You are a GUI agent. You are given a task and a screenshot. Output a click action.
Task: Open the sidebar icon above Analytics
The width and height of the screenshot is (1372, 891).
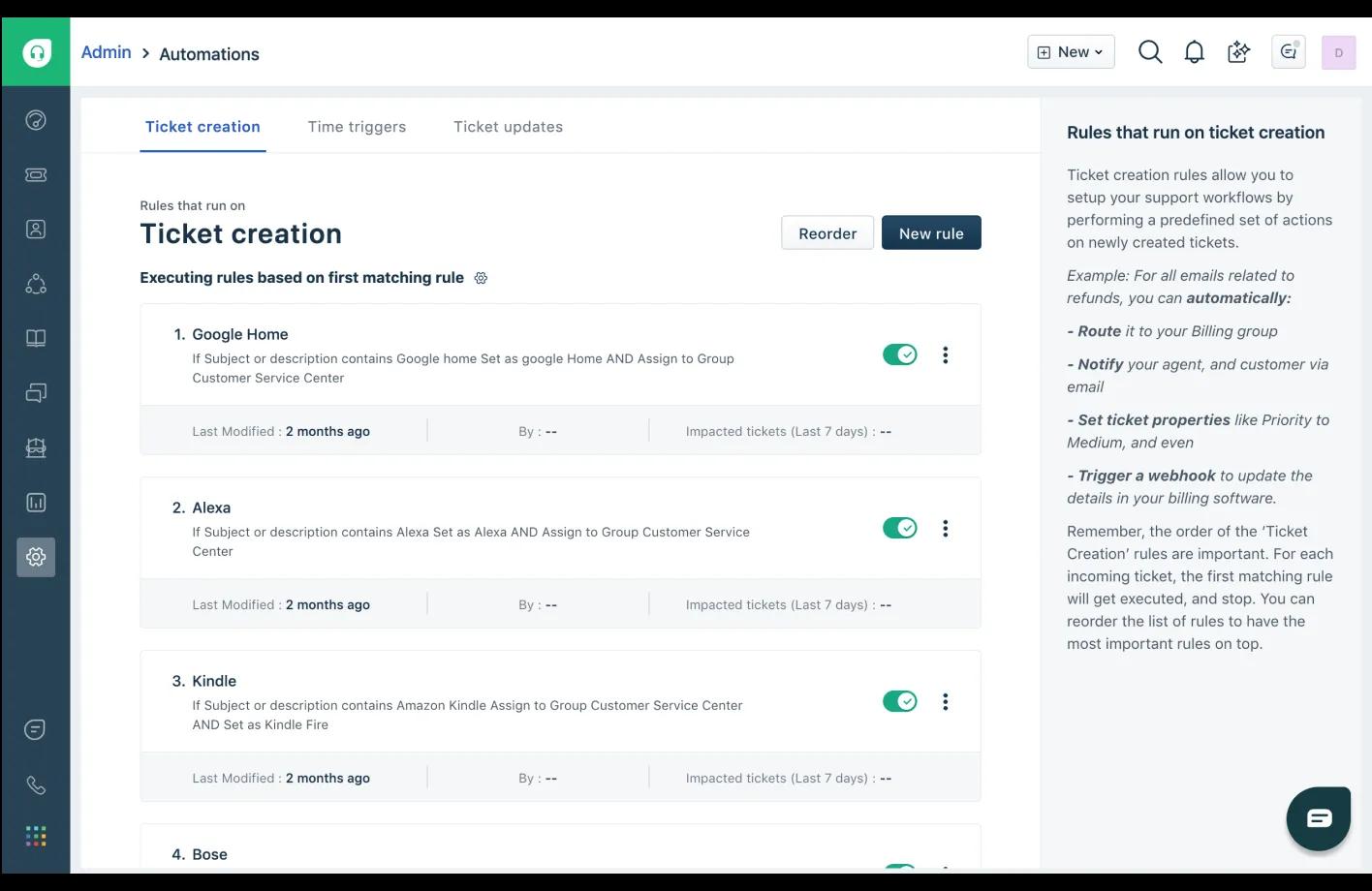[36, 447]
